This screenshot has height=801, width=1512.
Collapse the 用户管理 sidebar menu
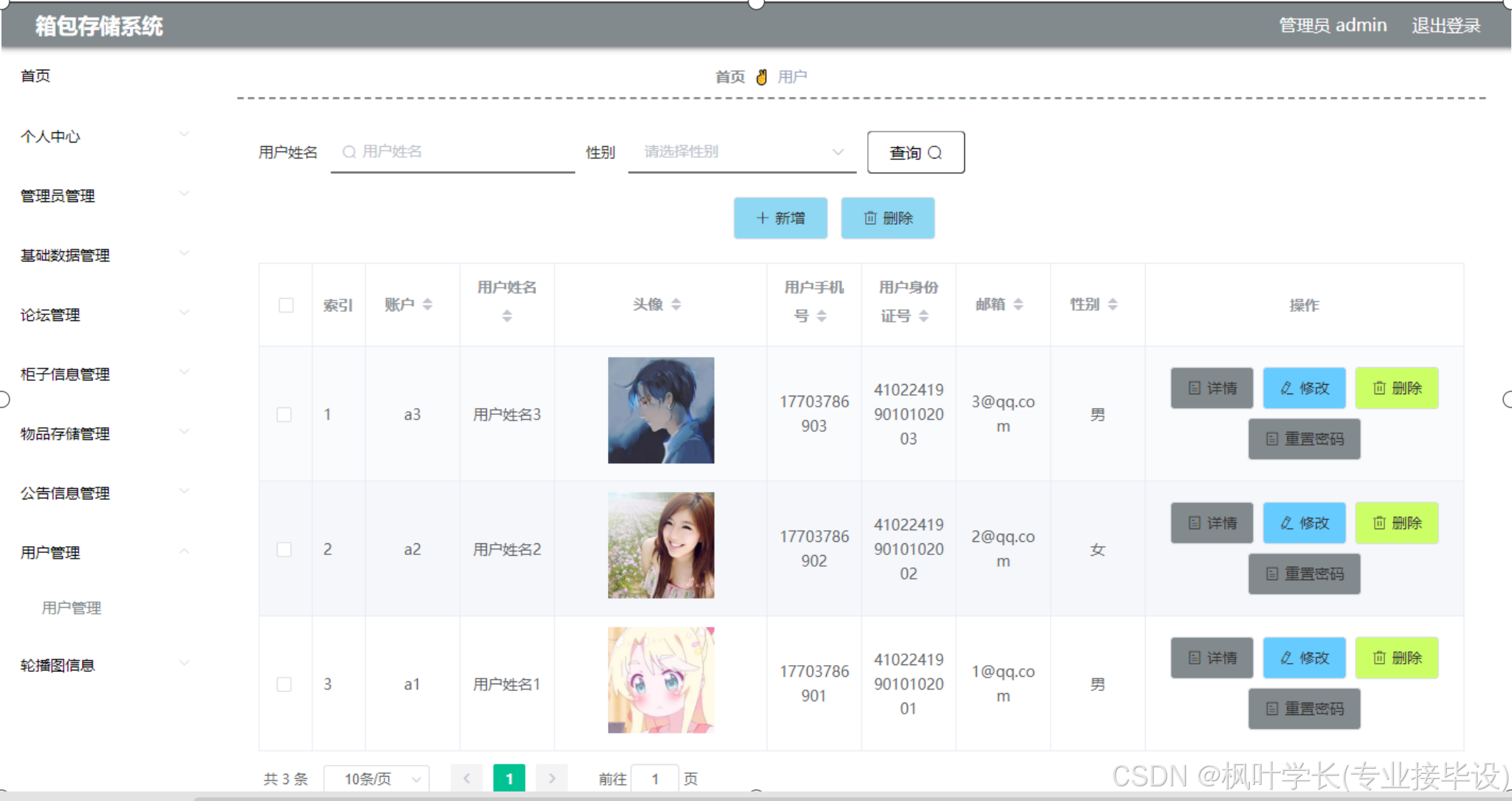coord(105,553)
